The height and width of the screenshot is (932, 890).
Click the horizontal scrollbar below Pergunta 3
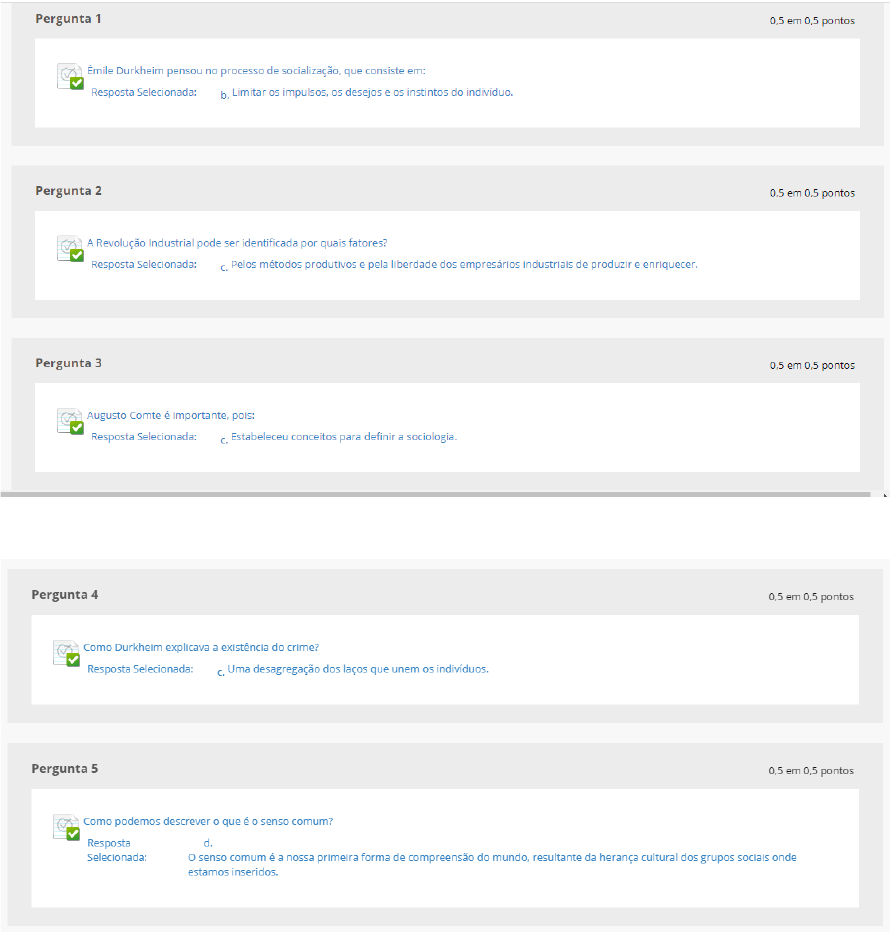pos(435,494)
